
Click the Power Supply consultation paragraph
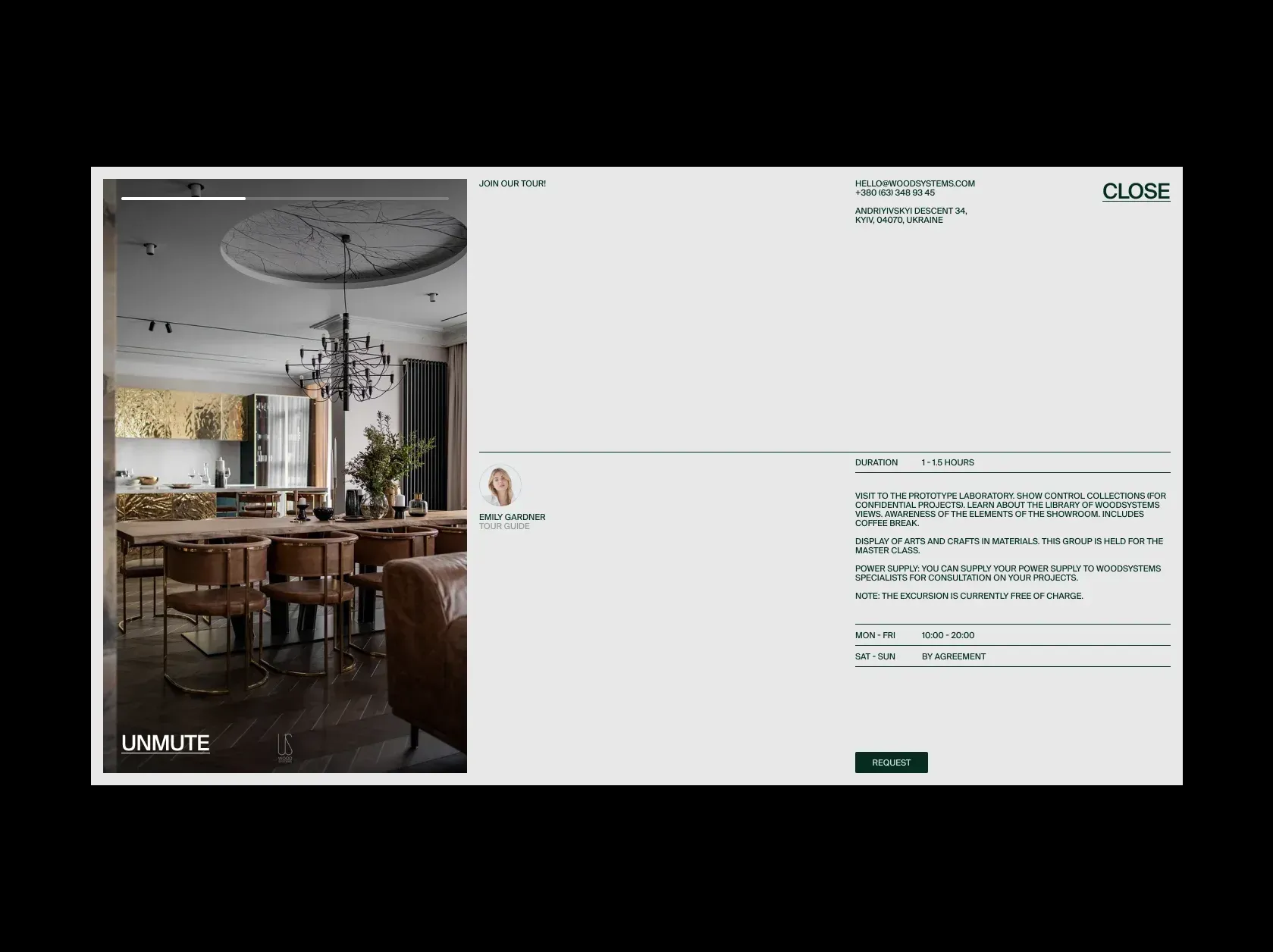click(x=1007, y=573)
